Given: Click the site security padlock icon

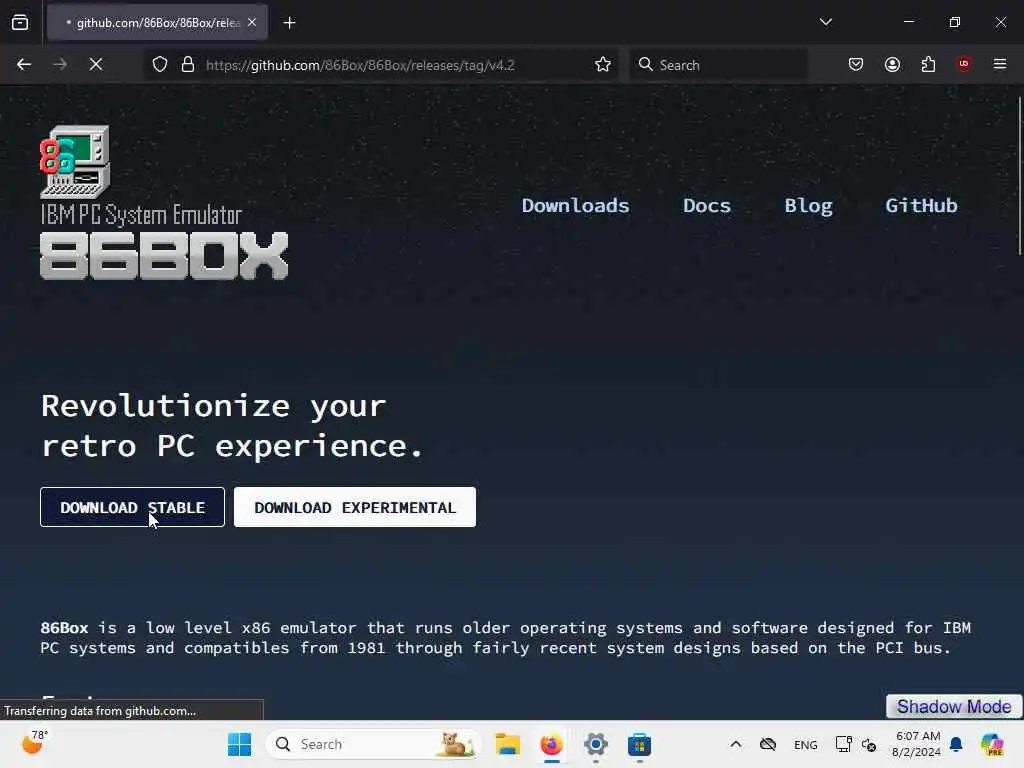Looking at the screenshot, I should [188, 64].
